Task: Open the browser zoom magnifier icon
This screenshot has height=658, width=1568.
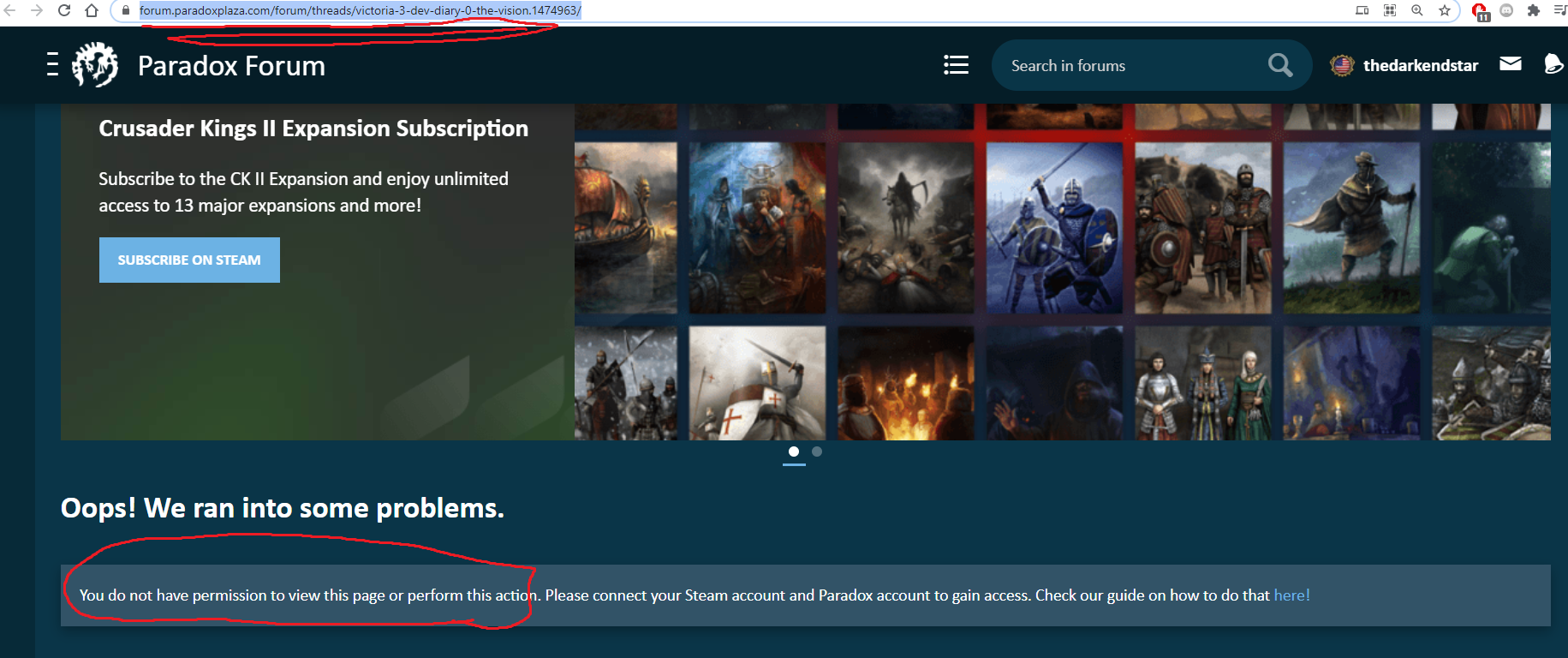Action: pyautogui.click(x=1417, y=10)
